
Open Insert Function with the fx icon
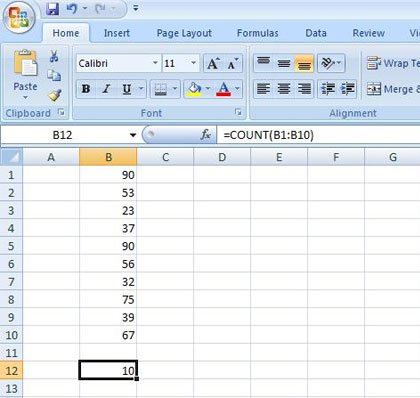click(206, 135)
